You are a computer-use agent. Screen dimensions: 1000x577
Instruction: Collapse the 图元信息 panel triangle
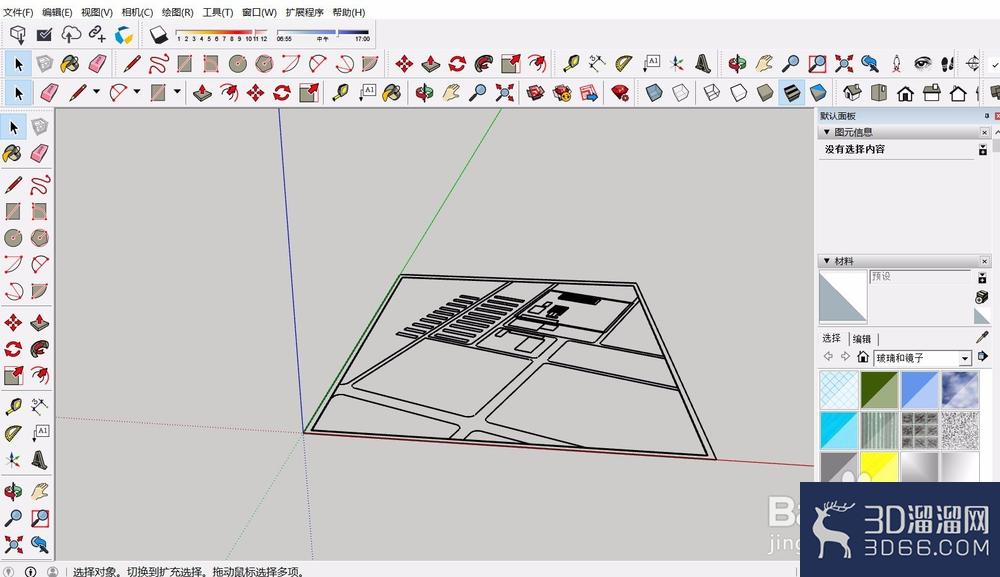tap(827, 132)
